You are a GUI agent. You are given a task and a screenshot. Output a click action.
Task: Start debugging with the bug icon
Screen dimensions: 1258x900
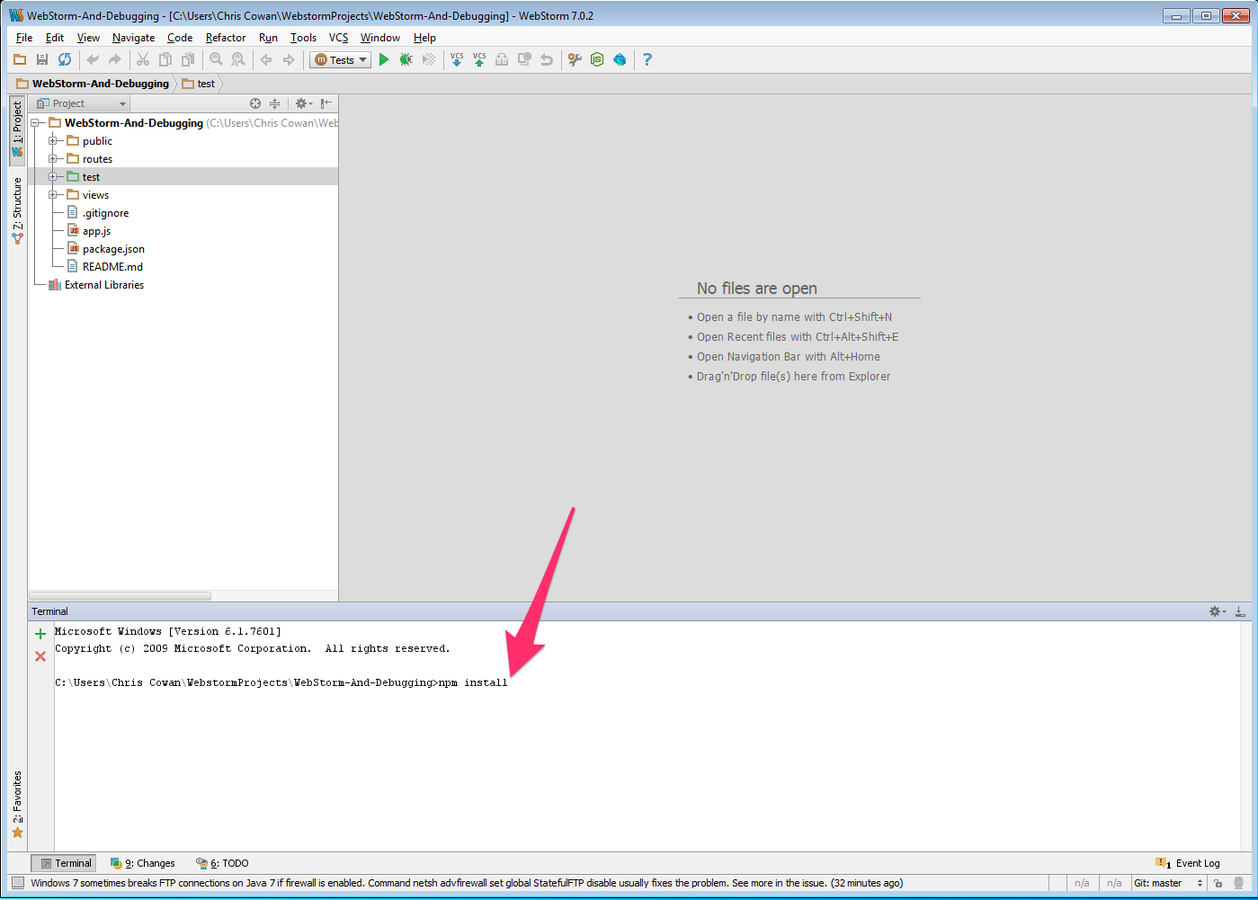(406, 60)
